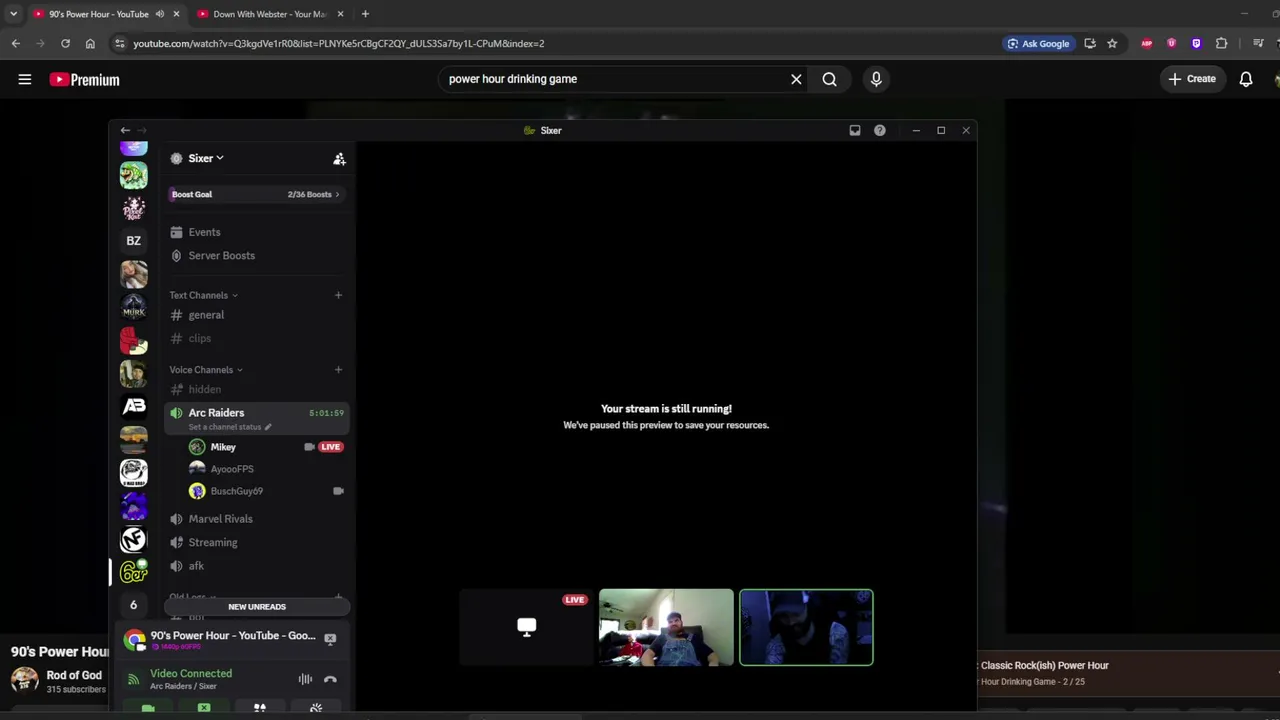Open the YouTube Create menu

tap(1192, 79)
